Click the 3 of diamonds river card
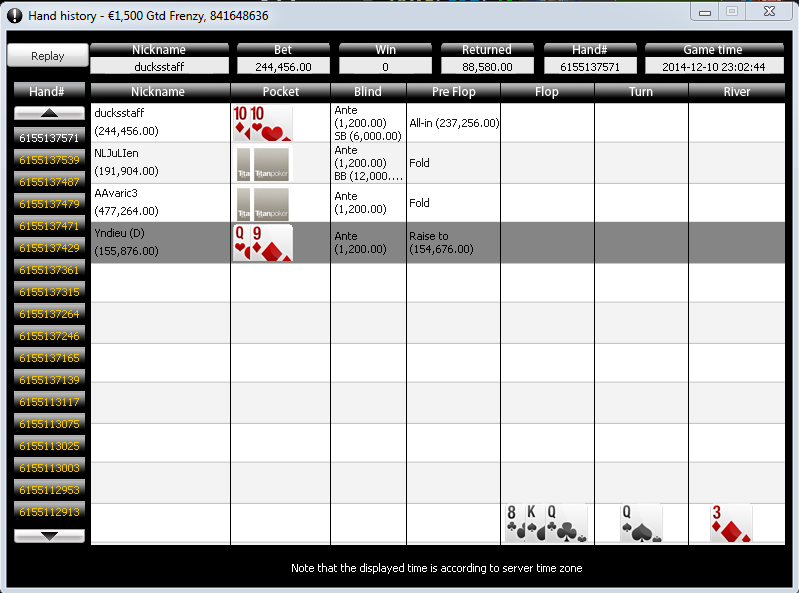The height and width of the screenshot is (593, 799). click(731, 523)
